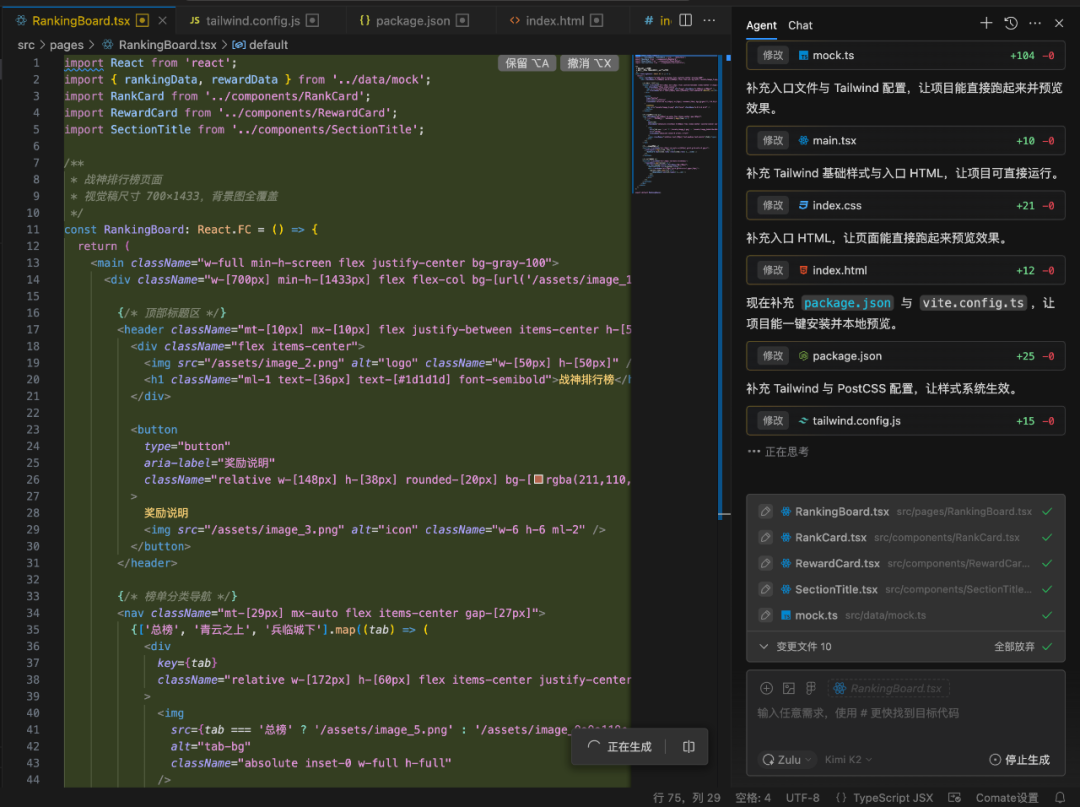Add context with the circled plus icon
1080x807 pixels.
tap(766, 689)
